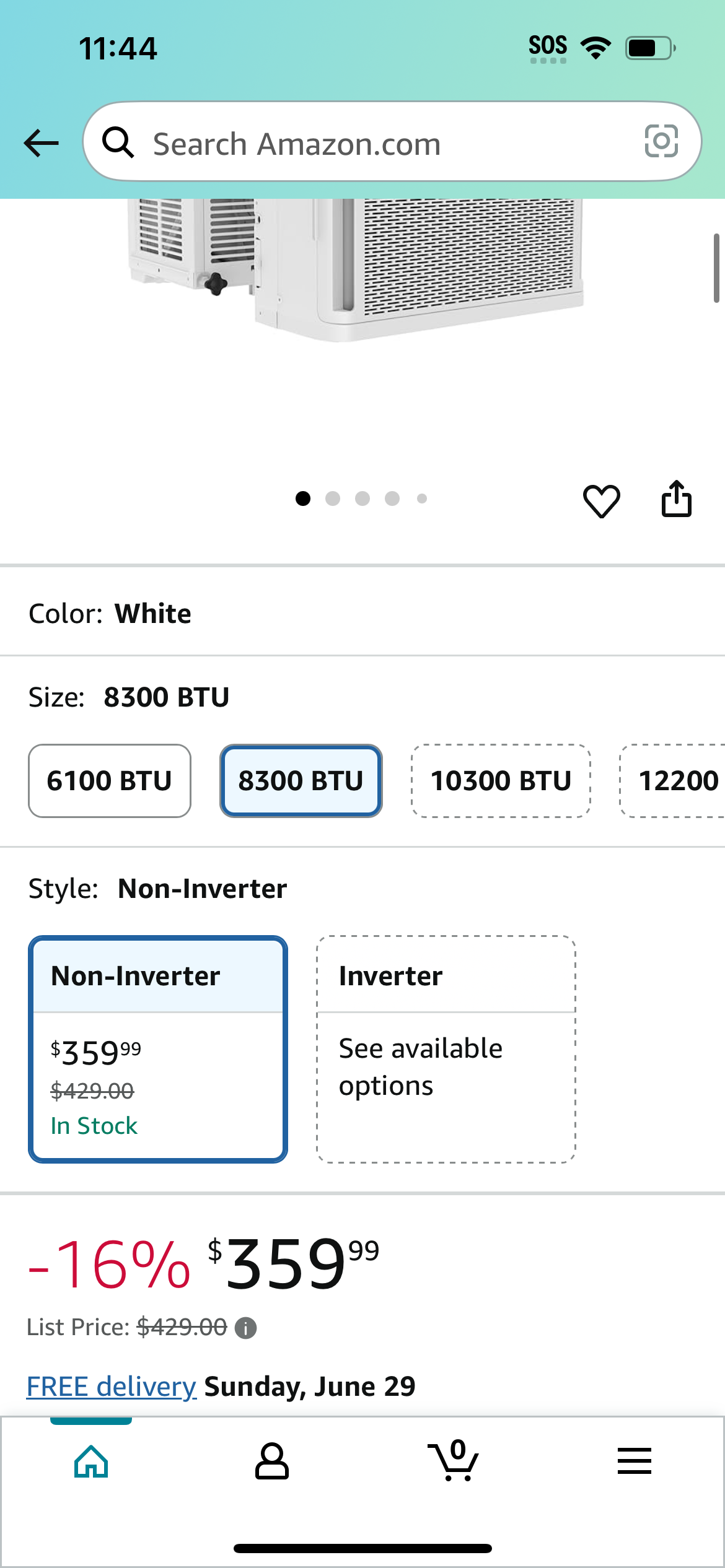This screenshot has width=725, height=1568.
Task: Jump to second product image dot
Action: (x=333, y=499)
